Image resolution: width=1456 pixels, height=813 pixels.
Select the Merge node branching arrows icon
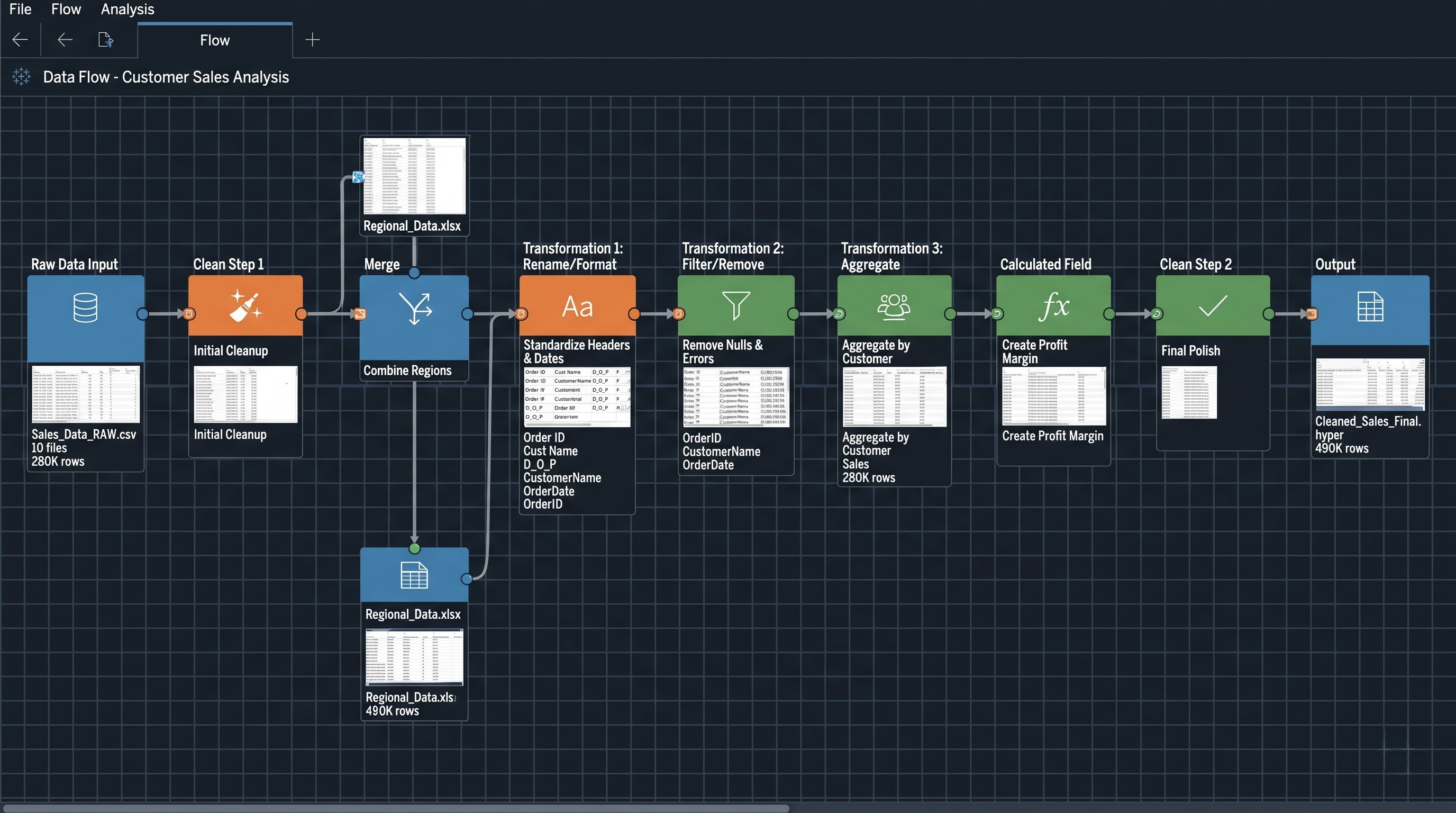click(415, 308)
